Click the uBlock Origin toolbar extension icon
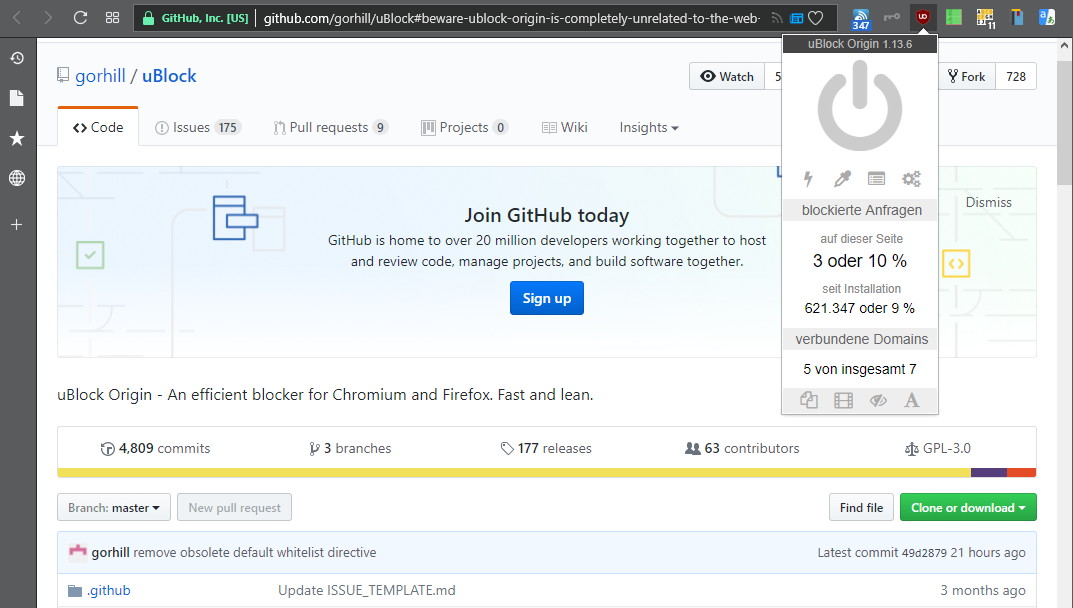This screenshot has width=1073, height=608. pyautogui.click(x=922, y=17)
